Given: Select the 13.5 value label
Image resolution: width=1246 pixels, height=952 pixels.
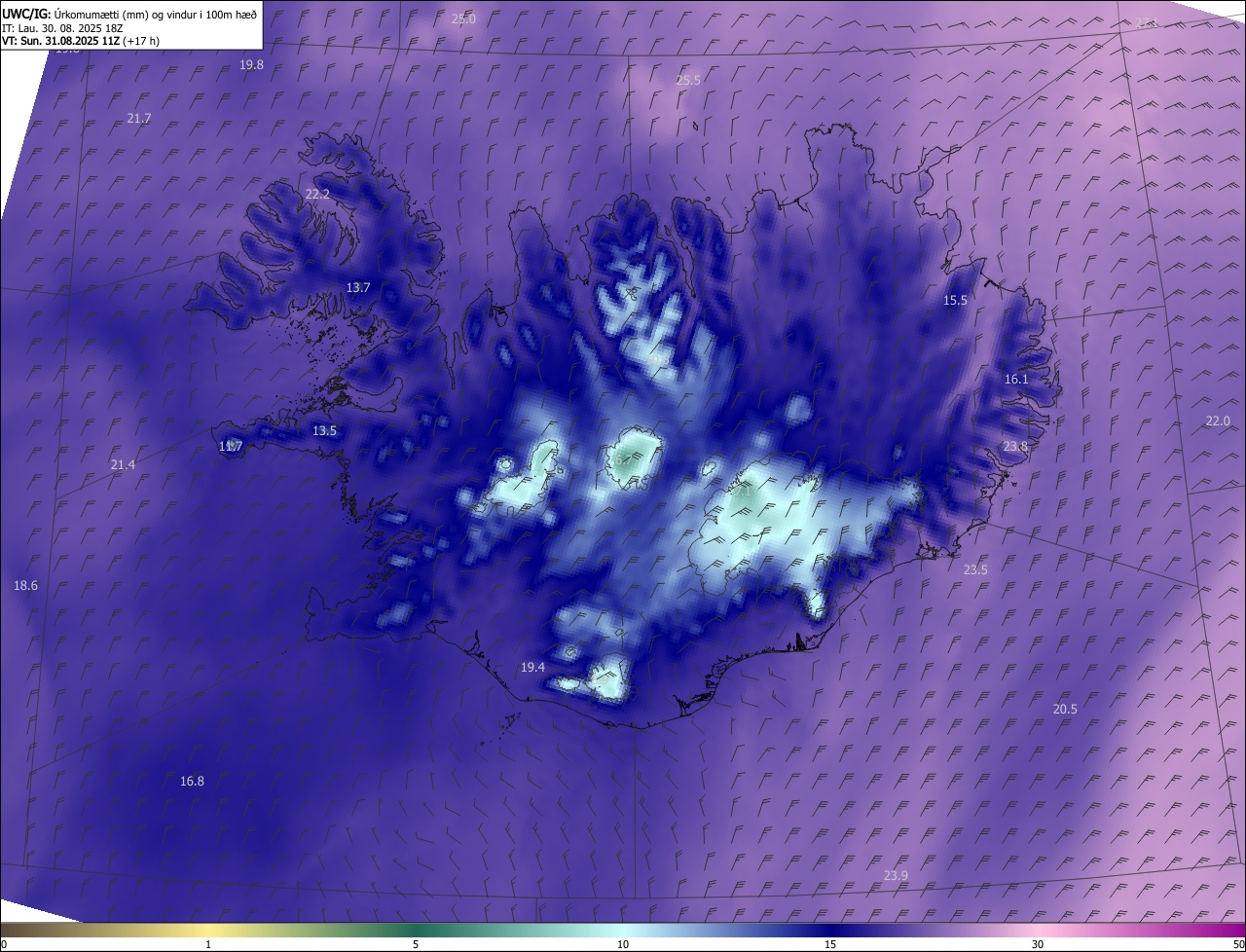Looking at the screenshot, I should [x=324, y=430].
